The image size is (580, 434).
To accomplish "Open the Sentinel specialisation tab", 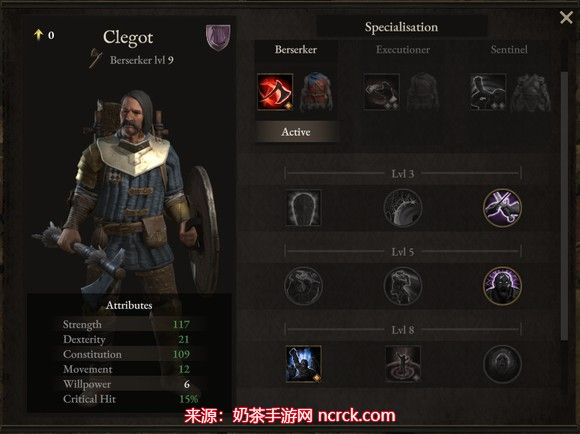I will (509, 50).
